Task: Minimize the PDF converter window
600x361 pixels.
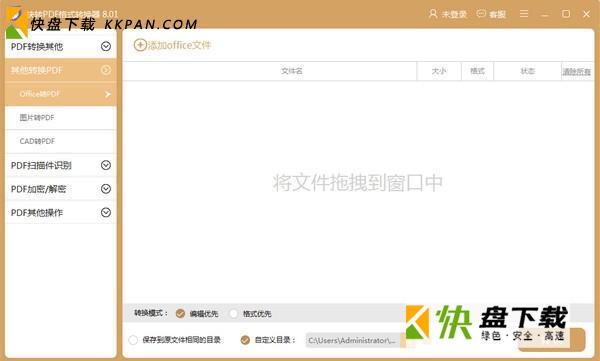Action: [x=545, y=15]
